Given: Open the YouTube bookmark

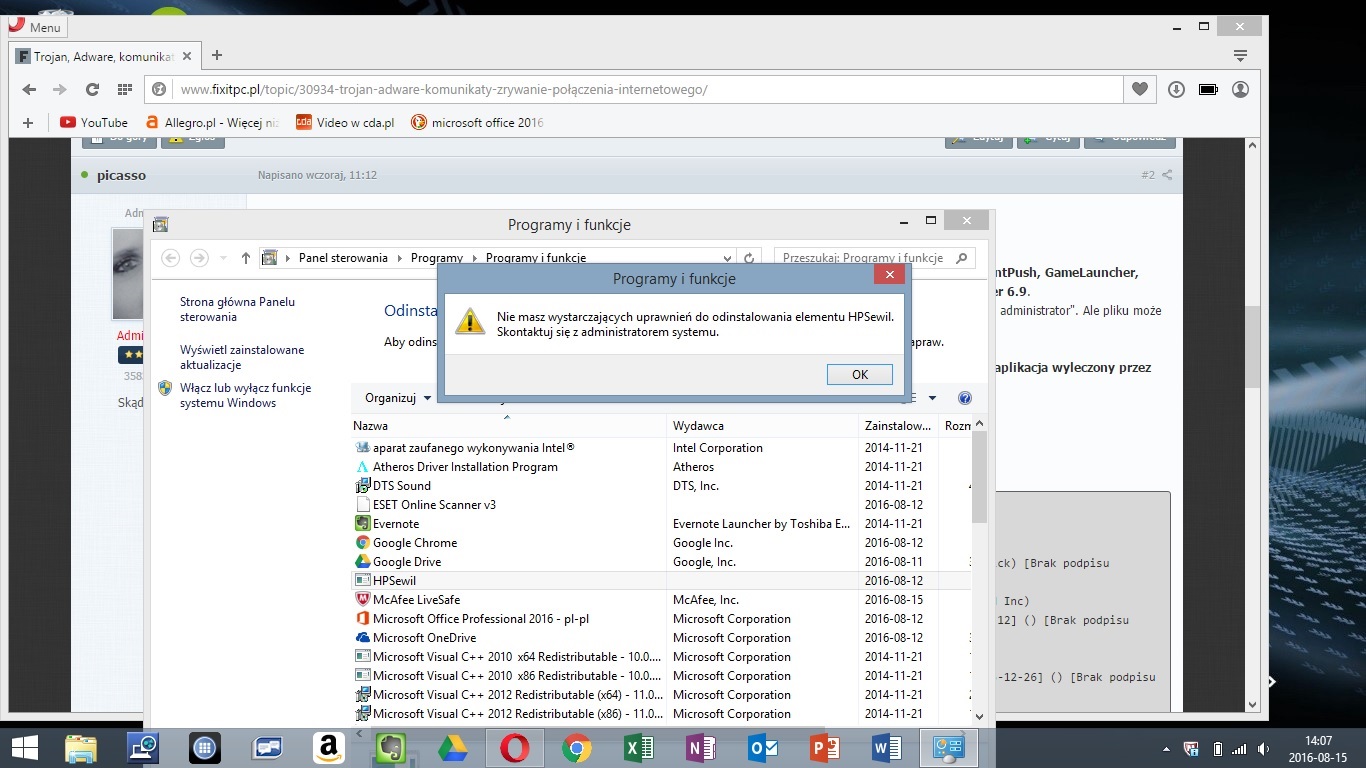Looking at the screenshot, I should 94,122.
